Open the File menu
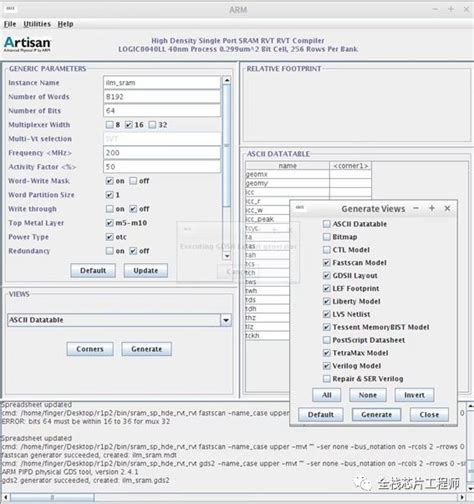The height and width of the screenshot is (504, 474). [x=10, y=24]
